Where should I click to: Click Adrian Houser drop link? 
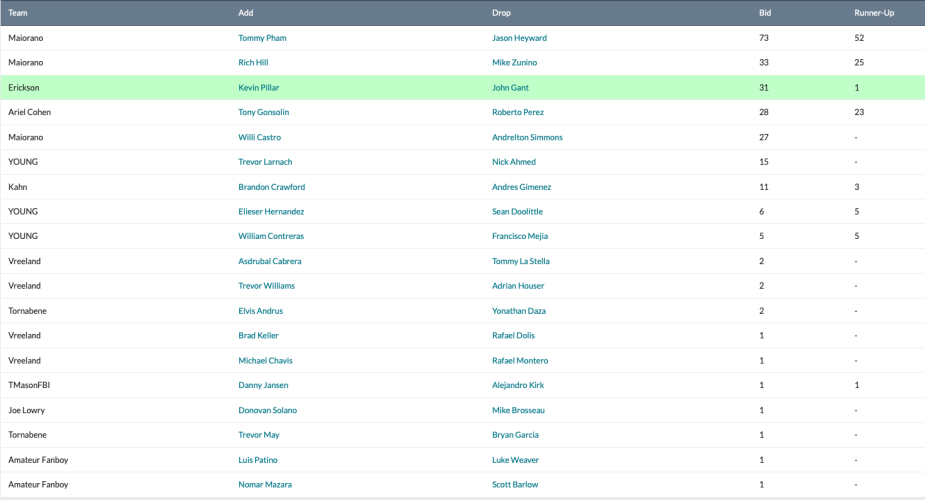click(518, 286)
